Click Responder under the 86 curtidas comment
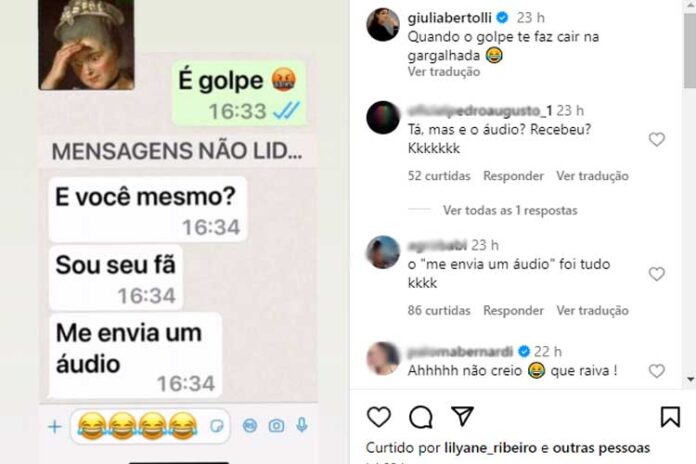Viewport: 696px width, 464px height. point(513,310)
